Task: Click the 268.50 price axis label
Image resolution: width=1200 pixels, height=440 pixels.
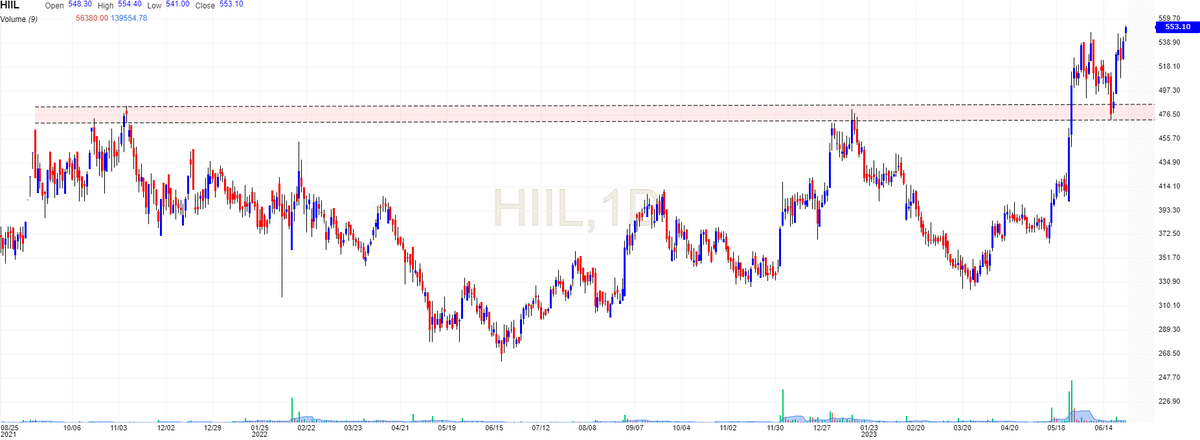Action: coord(1170,353)
